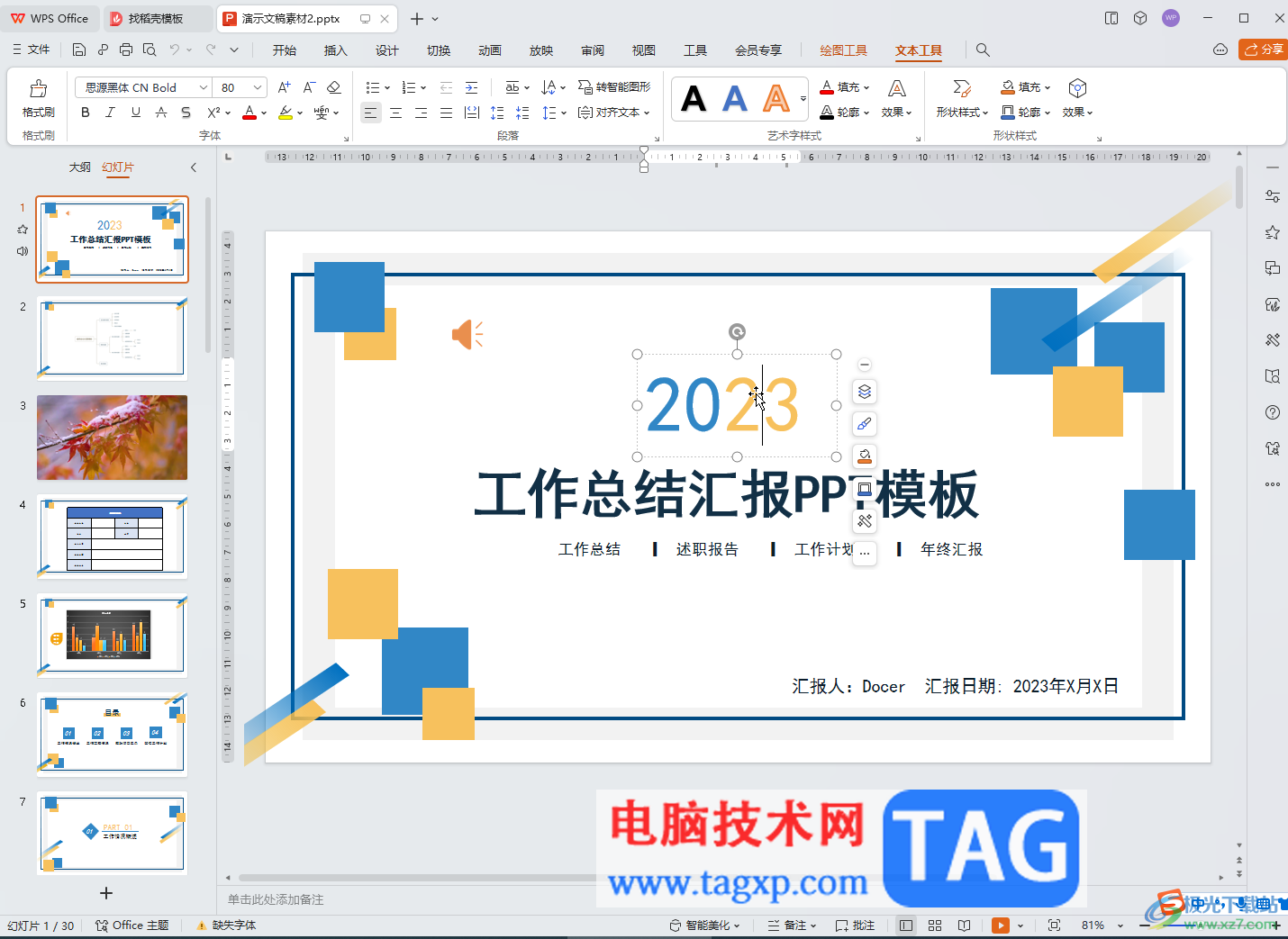Decrease font size with the A- icon

(309, 87)
